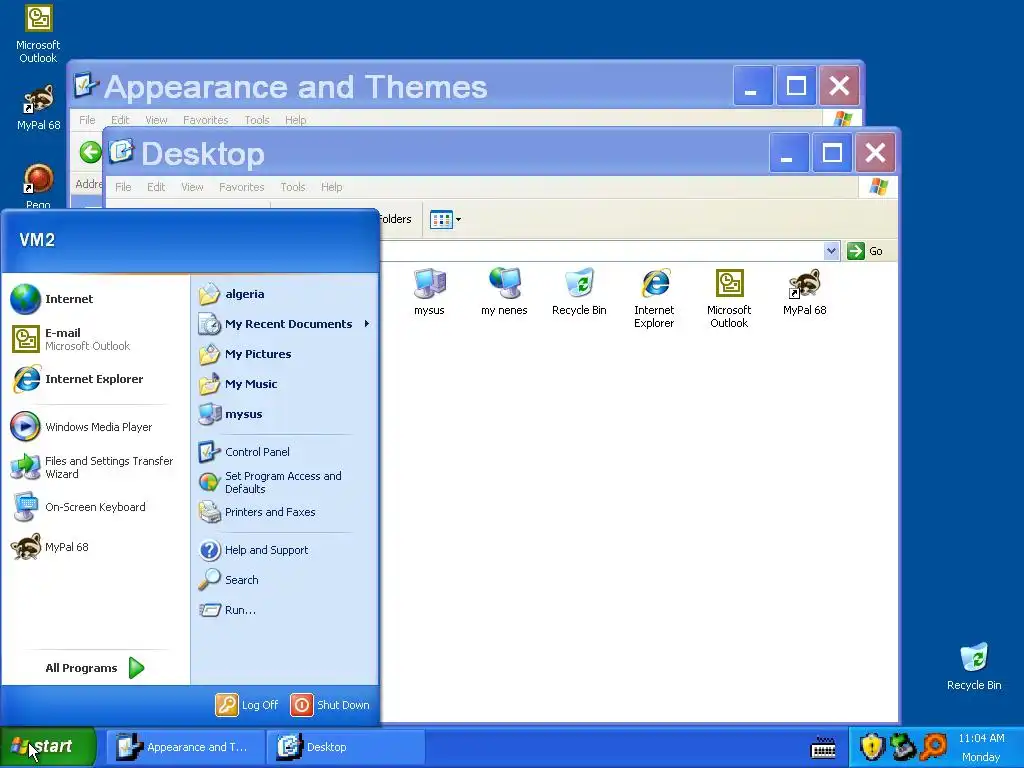
Task: Select Recycle Bin on the desktop background
Action: 974,667
